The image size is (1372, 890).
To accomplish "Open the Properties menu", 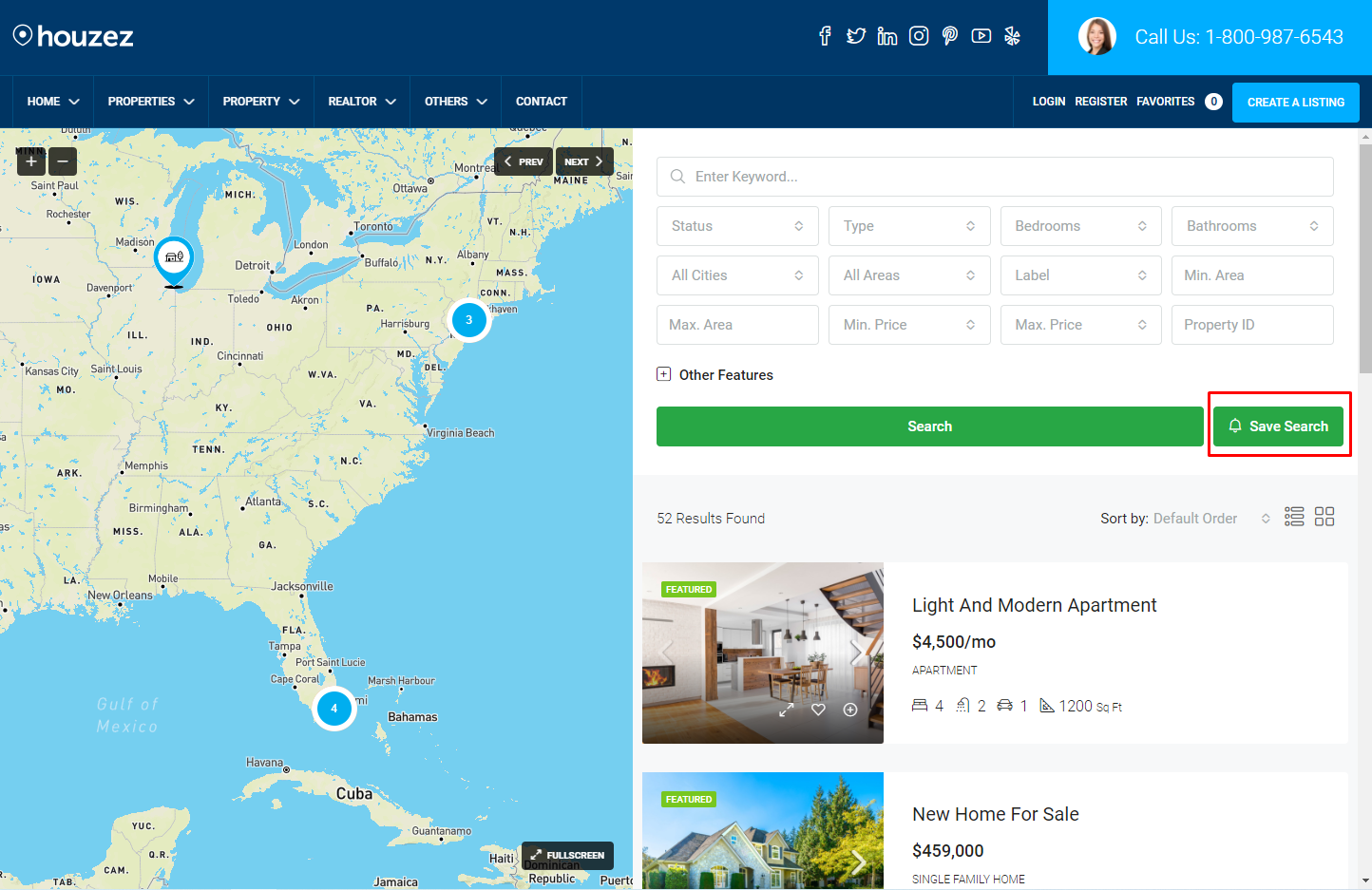I will [x=151, y=102].
